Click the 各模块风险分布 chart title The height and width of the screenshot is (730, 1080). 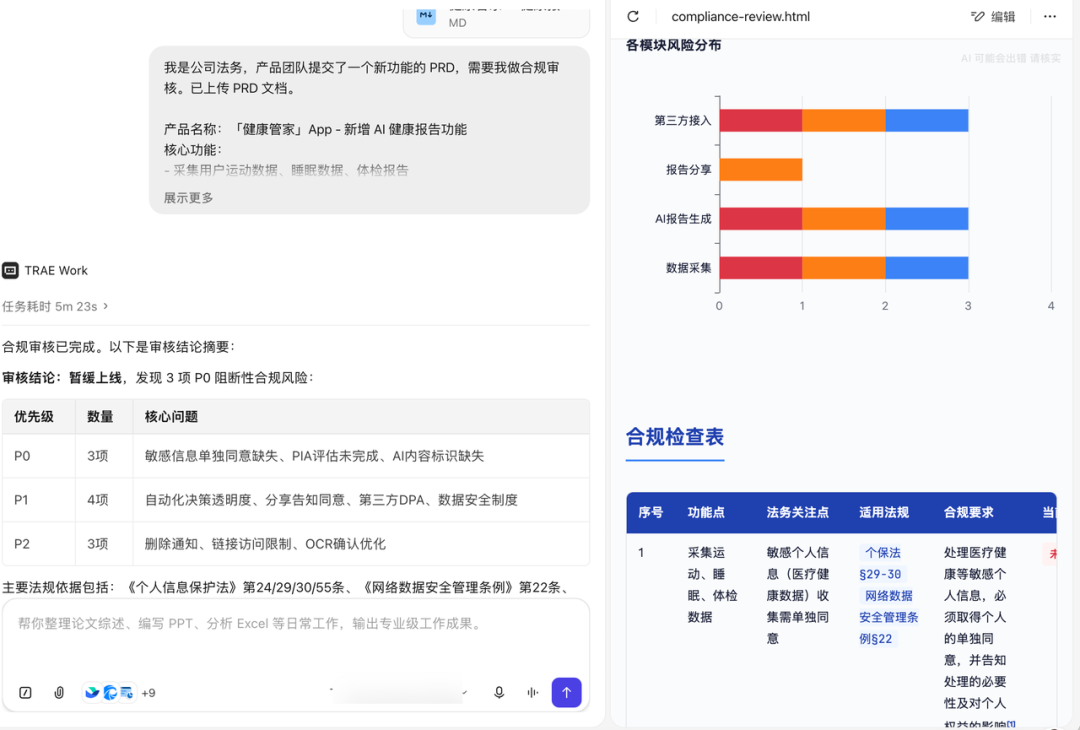(x=674, y=45)
